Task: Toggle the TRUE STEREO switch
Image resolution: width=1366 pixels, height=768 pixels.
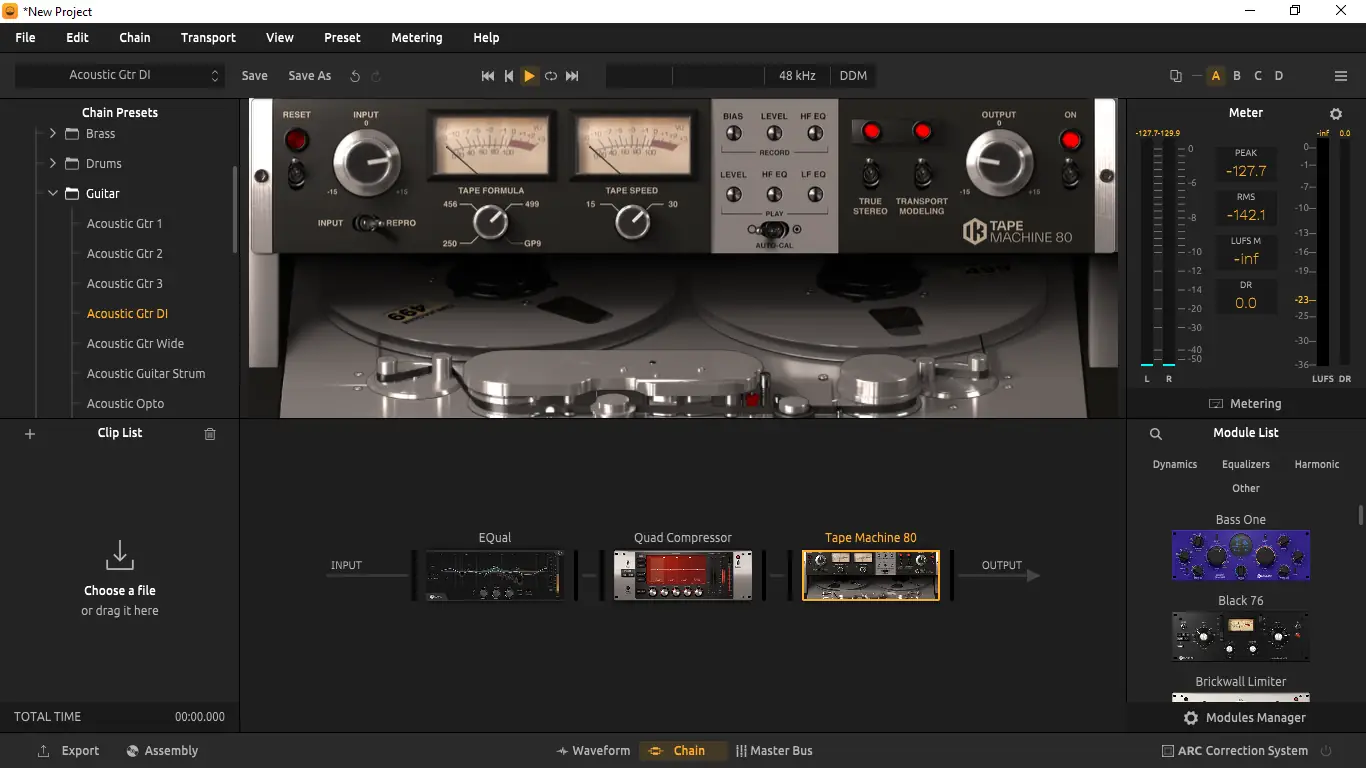Action: [x=870, y=173]
